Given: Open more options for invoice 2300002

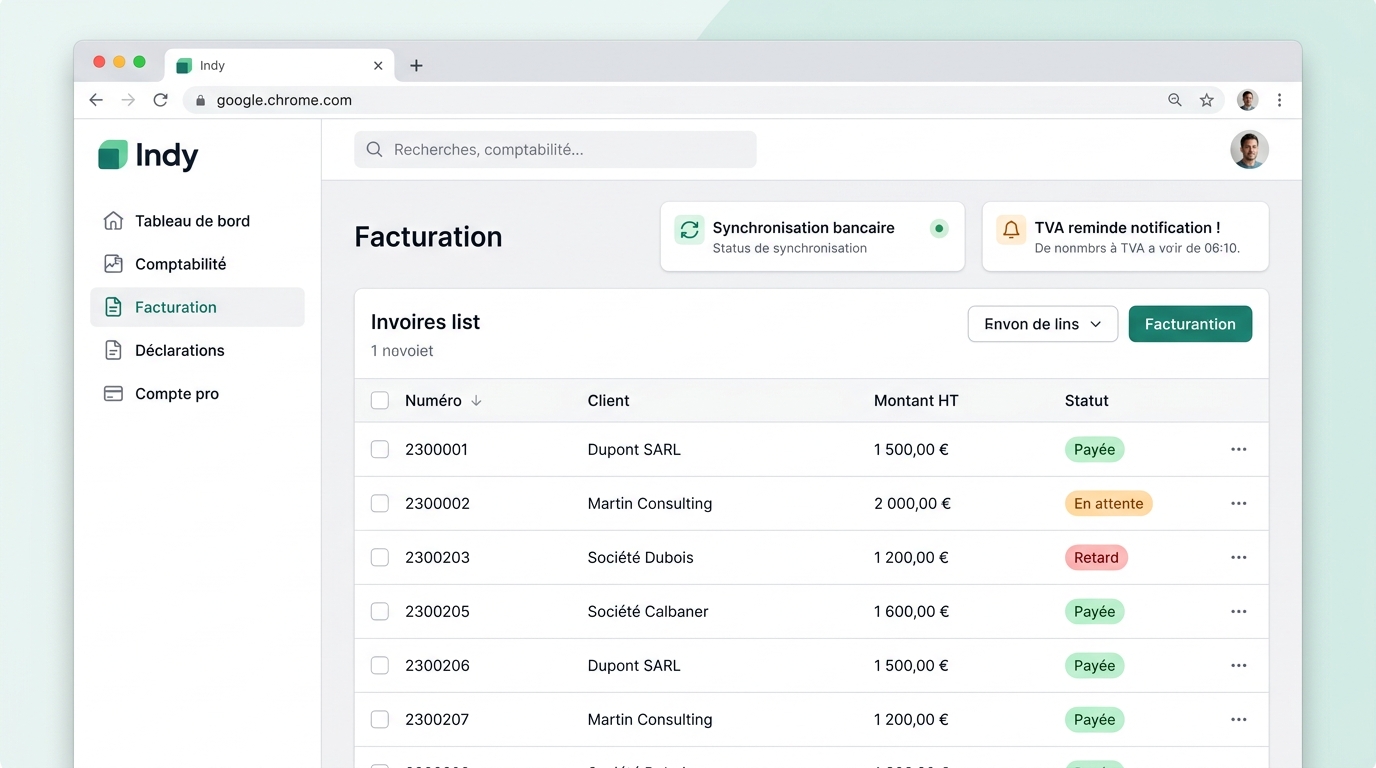Looking at the screenshot, I should [1238, 504].
